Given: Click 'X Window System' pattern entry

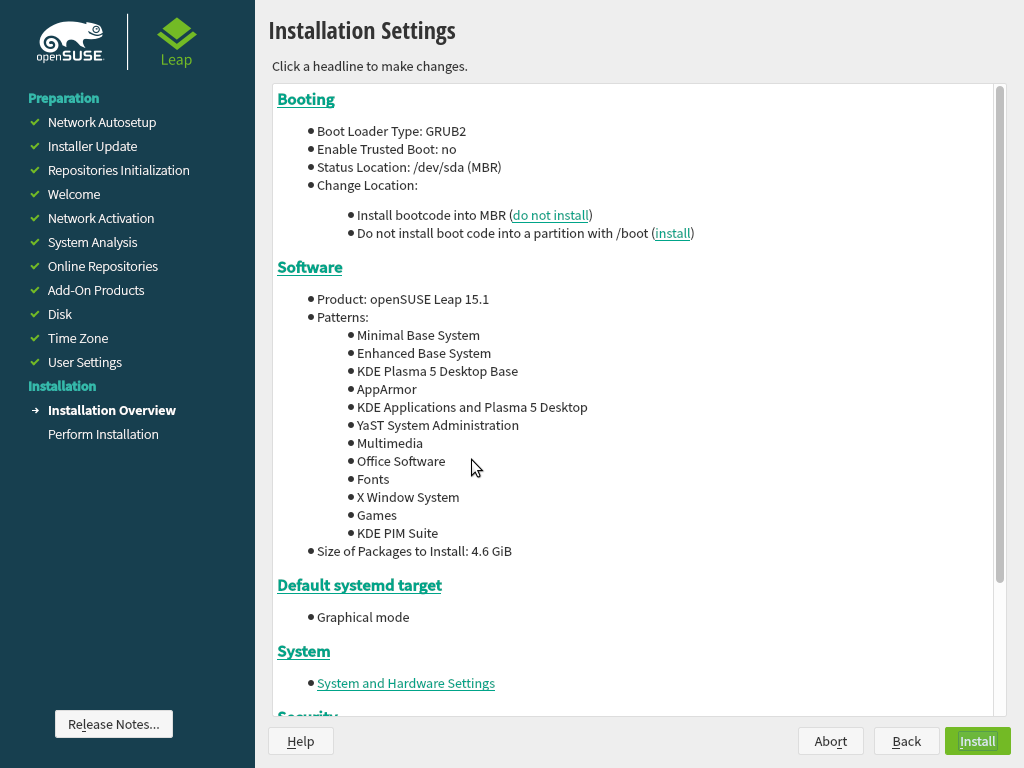Looking at the screenshot, I should [x=408, y=498].
